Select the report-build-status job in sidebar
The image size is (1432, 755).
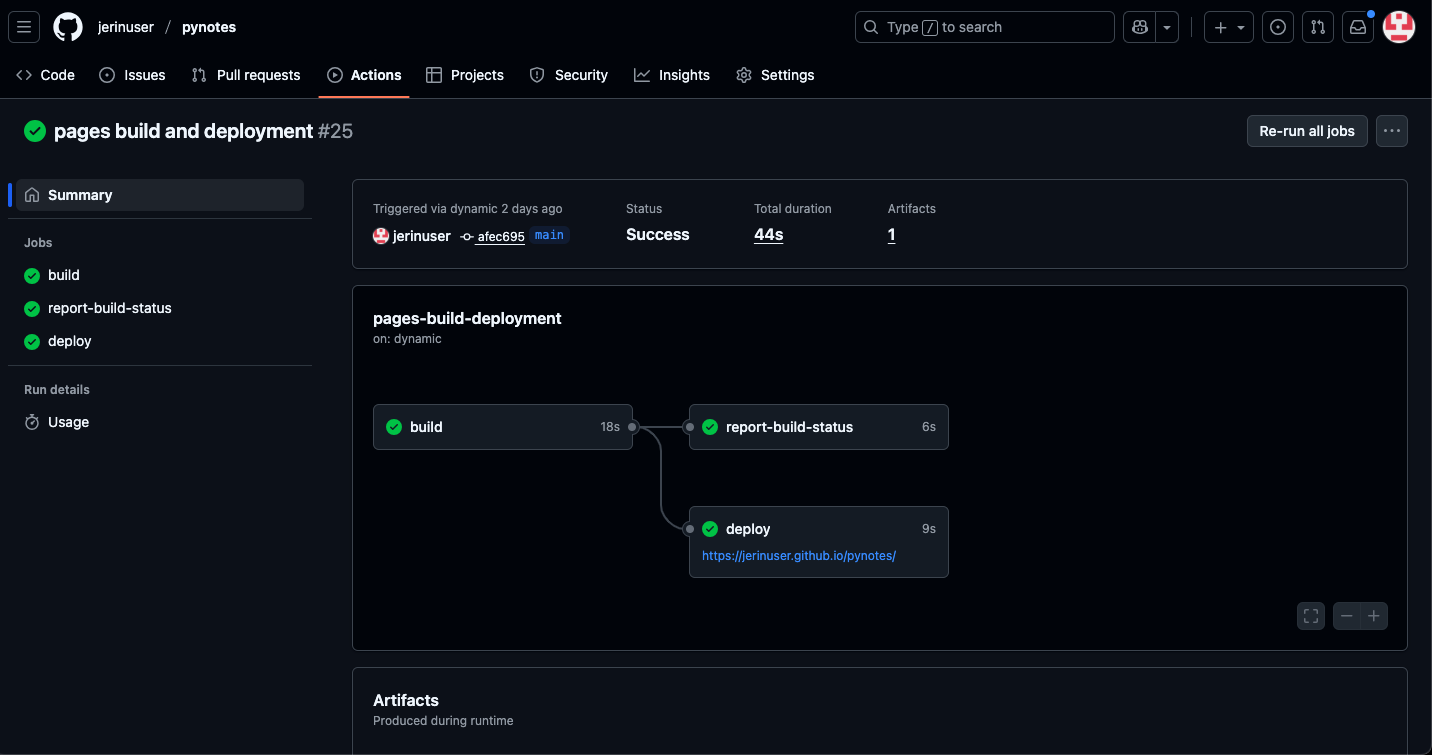tap(109, 308)
